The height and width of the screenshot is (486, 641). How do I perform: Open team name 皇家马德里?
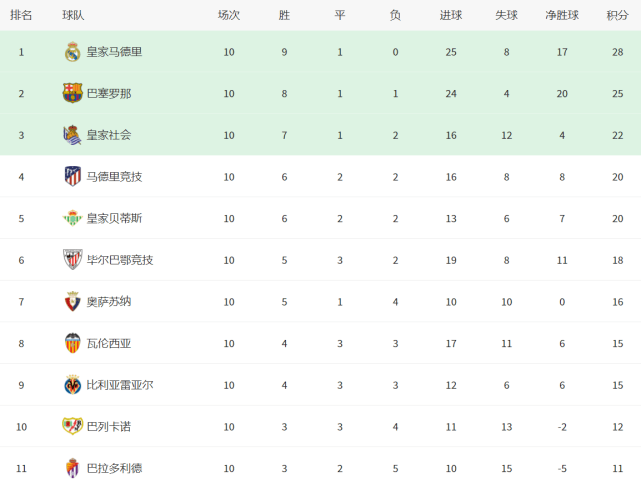114,52
